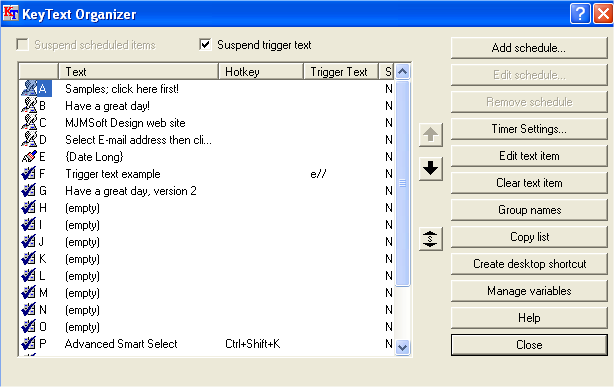Click the checkmark icon for row F
Screen dimensions: 614x387
29,174
